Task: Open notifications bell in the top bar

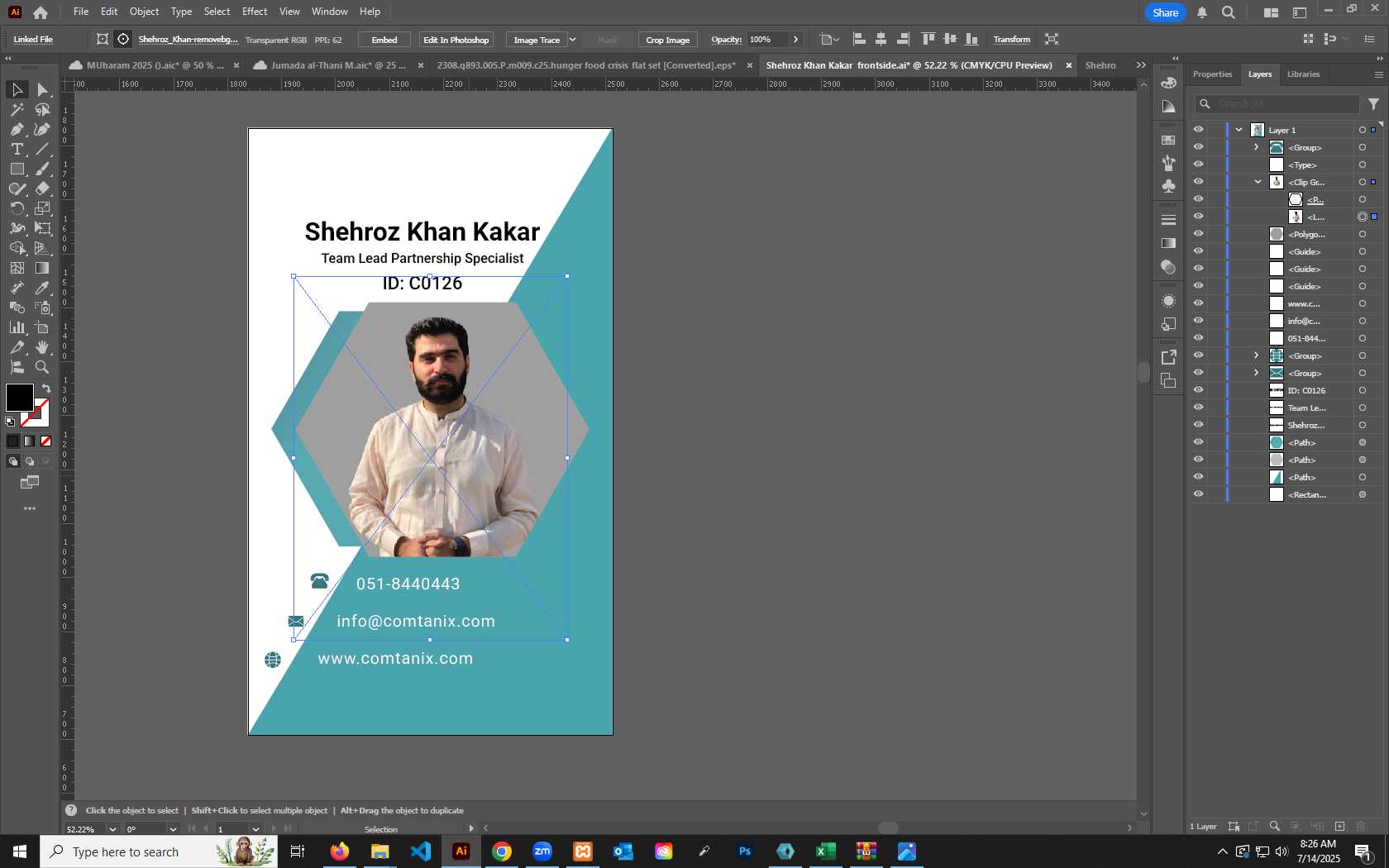Action: coord(1202,12)
